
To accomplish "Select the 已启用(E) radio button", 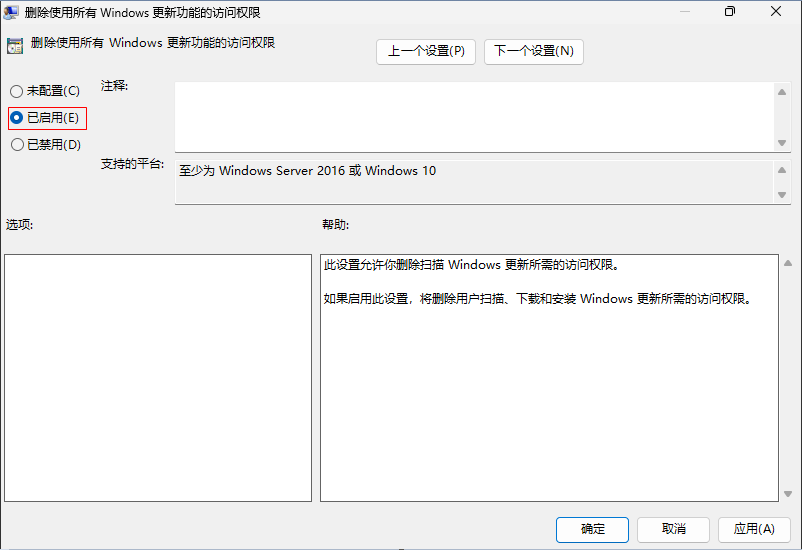I will pyautogui.click(x=45, y=118).
